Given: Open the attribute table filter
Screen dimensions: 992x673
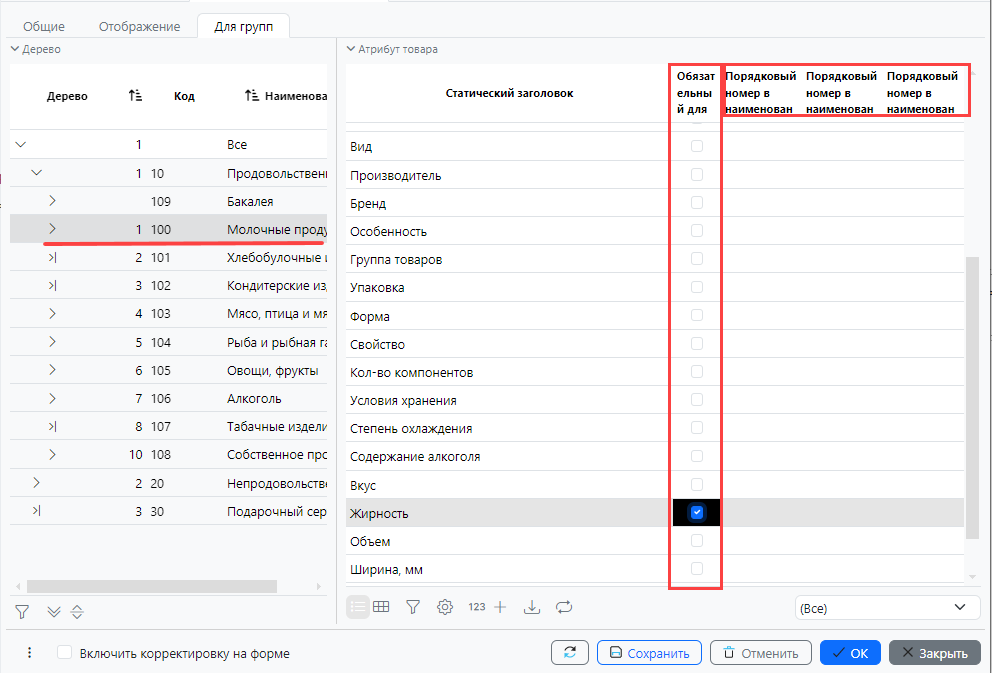Looking at the screenshot, I should coord(412,606).
